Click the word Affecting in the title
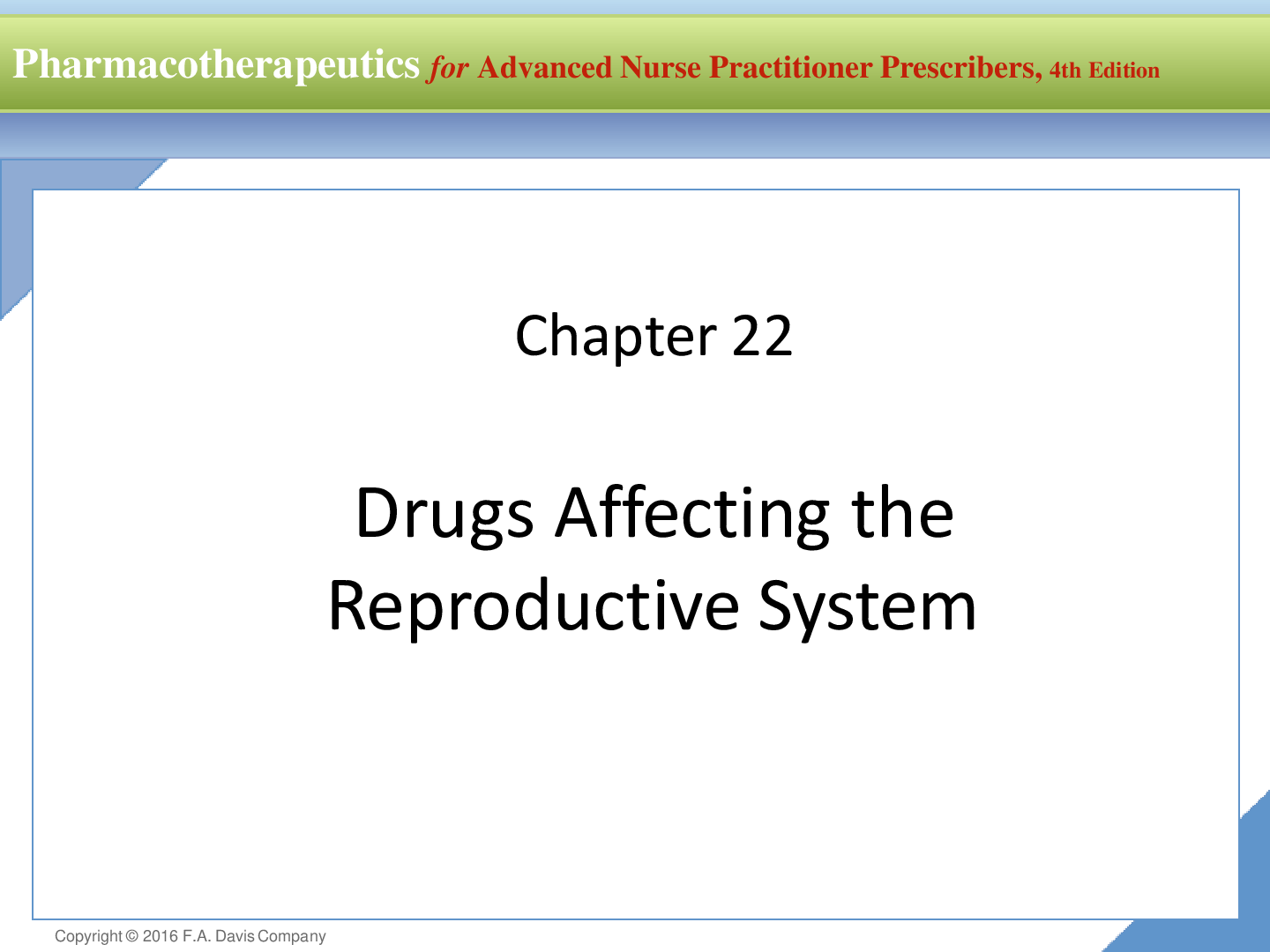This screenshot has height=952, width=1270. click(692, 514)
